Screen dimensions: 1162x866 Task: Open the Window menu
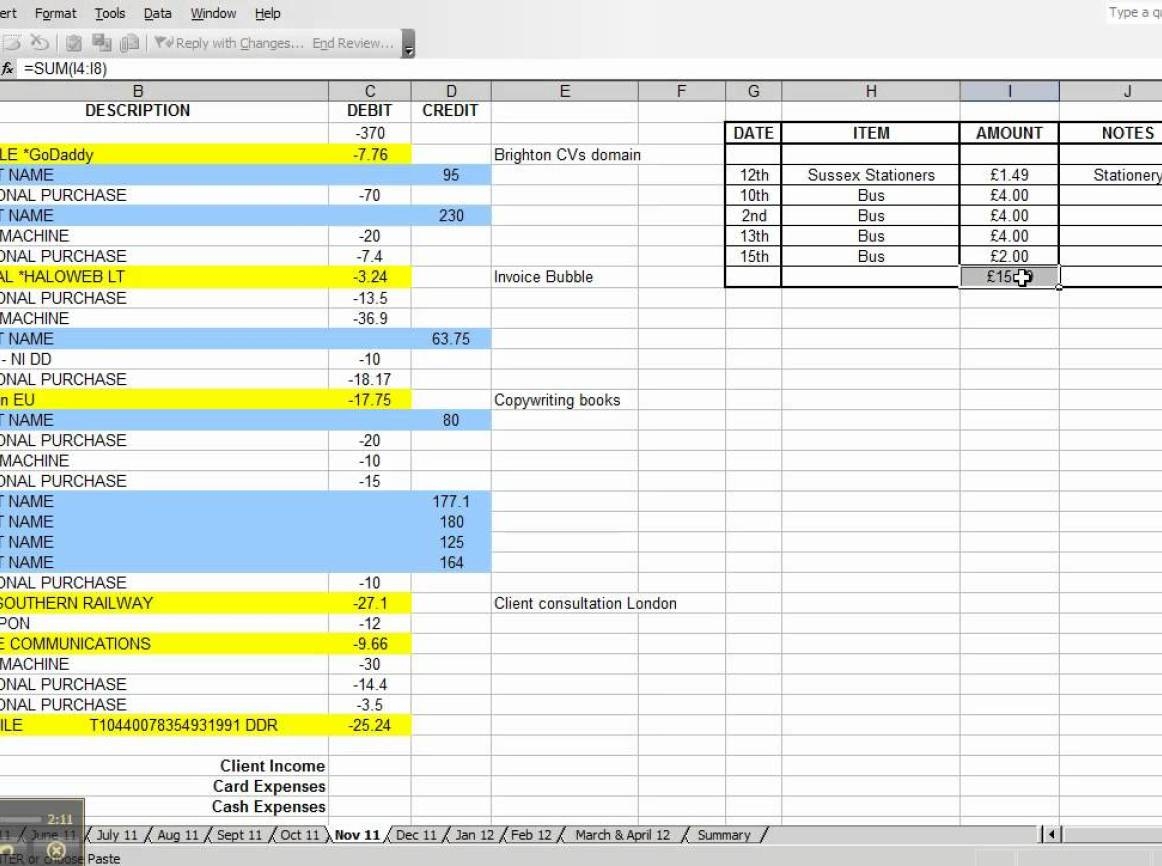pyautogui.click(x=213, y=13)
